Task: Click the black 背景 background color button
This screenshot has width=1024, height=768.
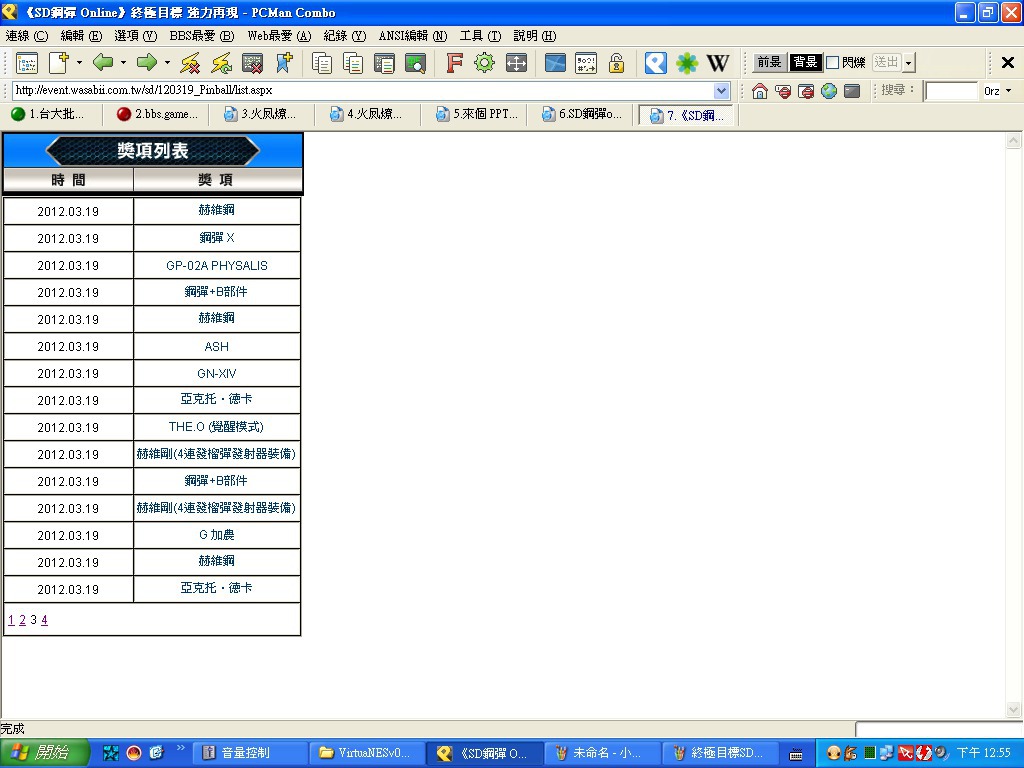Action: 805,63
